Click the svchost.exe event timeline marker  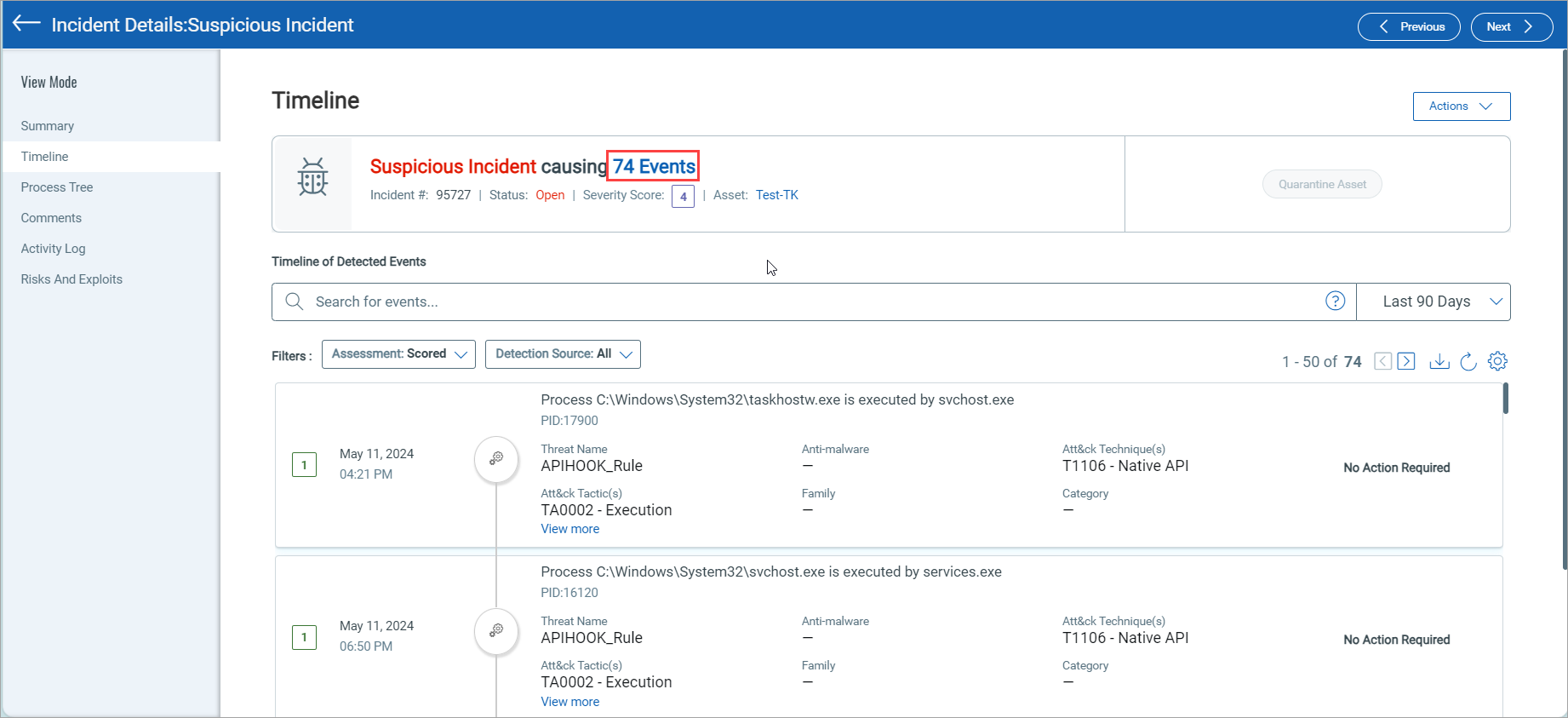[496, 631]
